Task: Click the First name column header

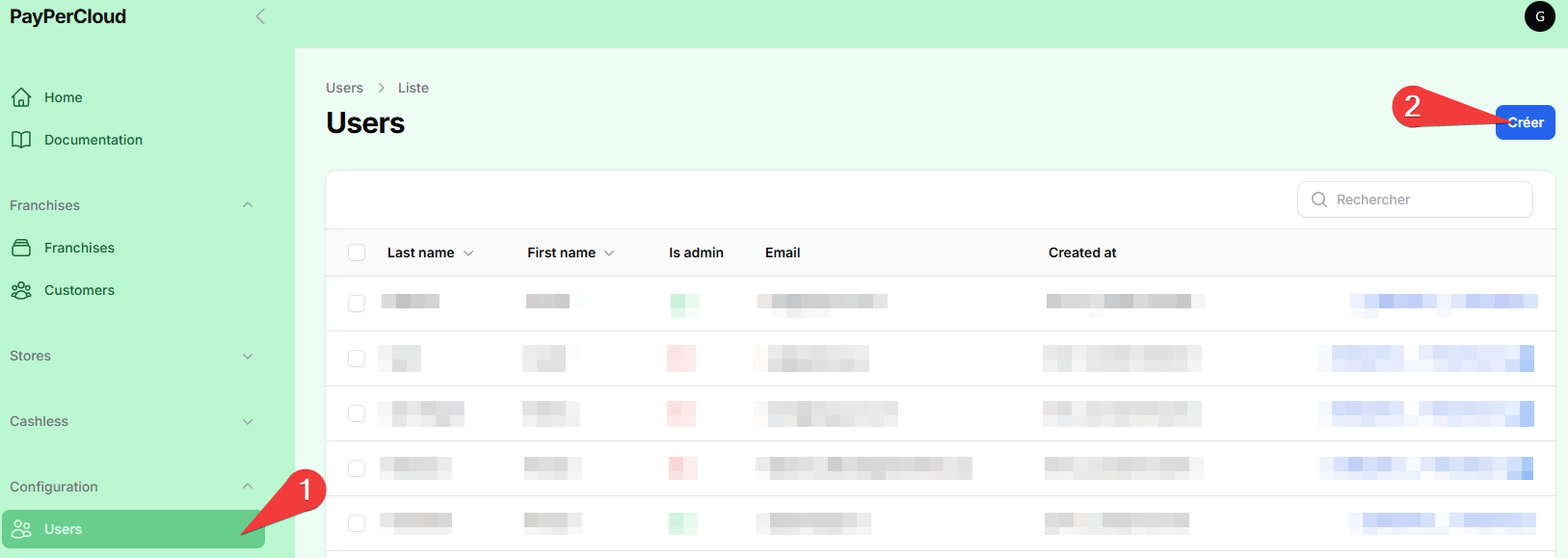Action: click(561, 252)
